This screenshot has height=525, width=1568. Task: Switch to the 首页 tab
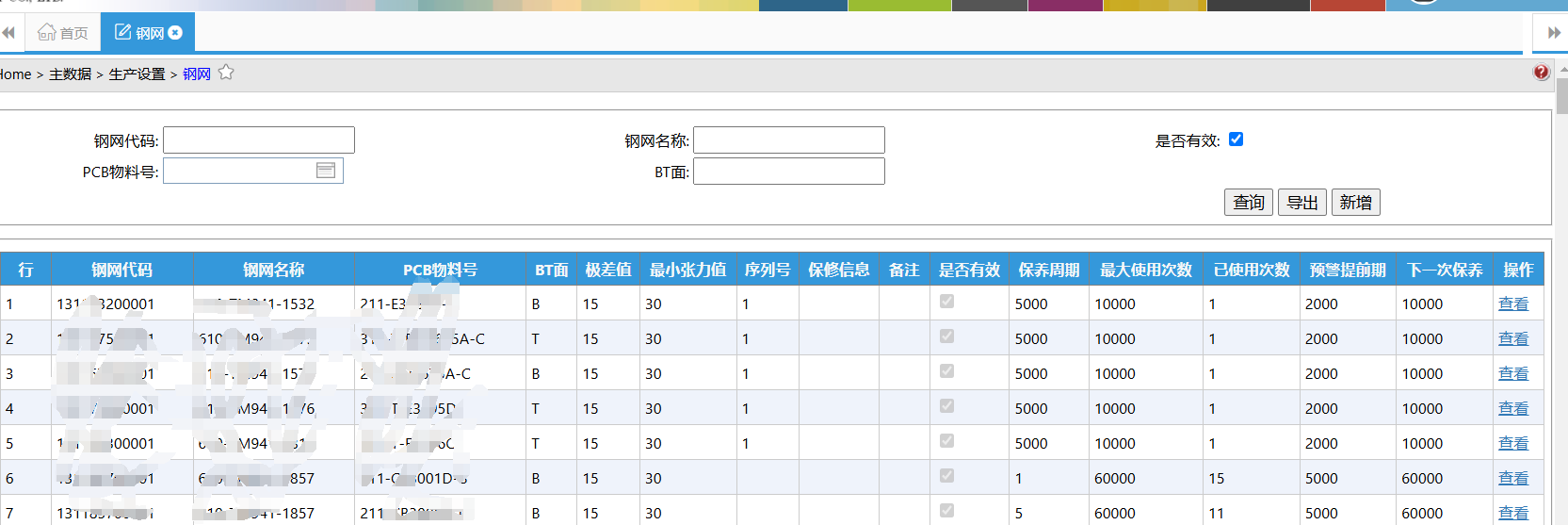click(63, 33)
